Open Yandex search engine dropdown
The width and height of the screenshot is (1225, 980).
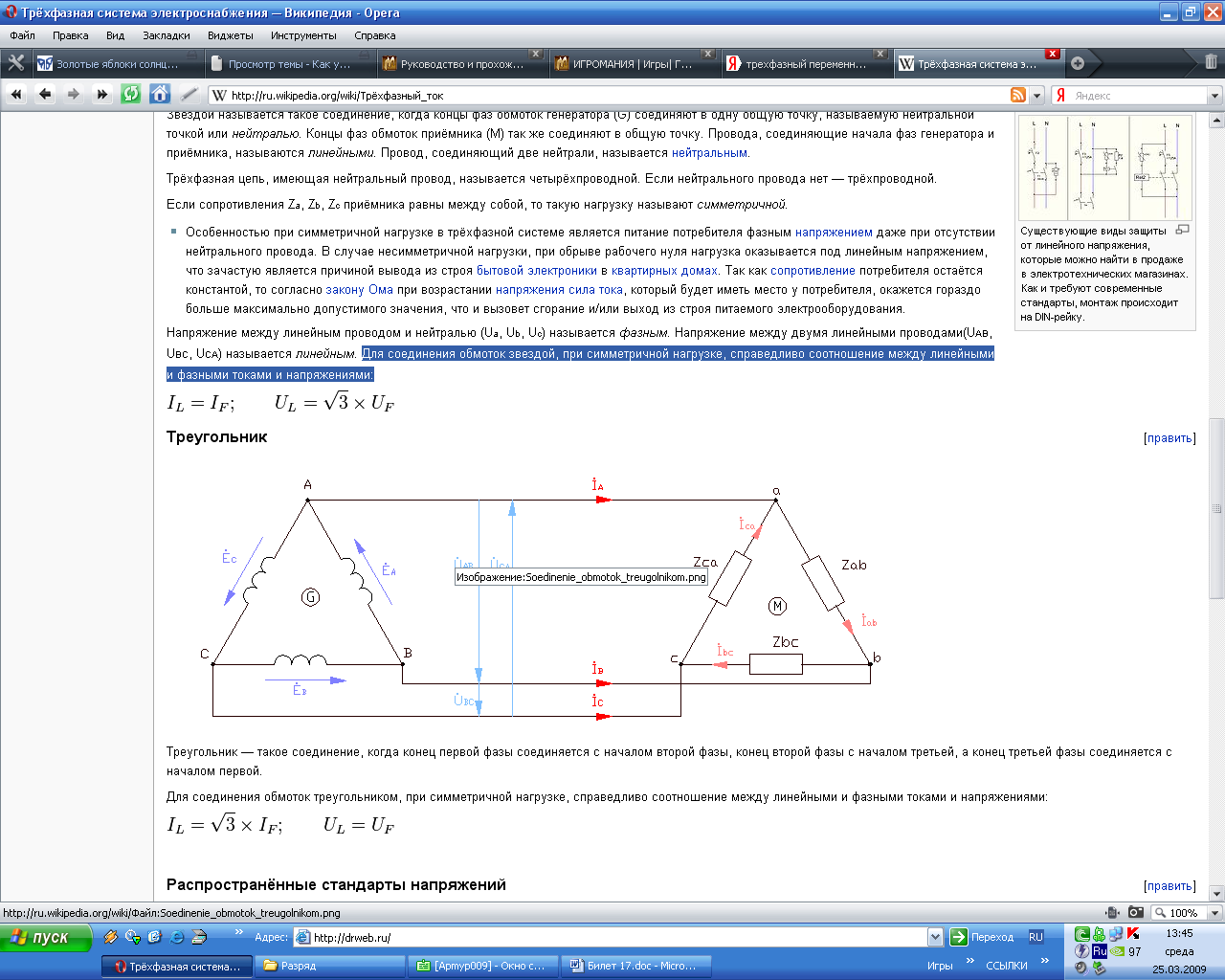tap(1214, 96)
